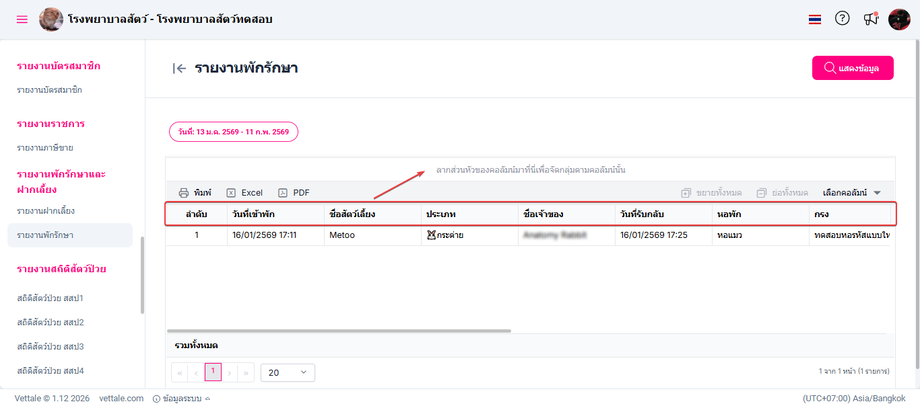Click the hospital logo thumbnail
The width and height of the screenshot is (920, 408).
click(x=50, y=19)
